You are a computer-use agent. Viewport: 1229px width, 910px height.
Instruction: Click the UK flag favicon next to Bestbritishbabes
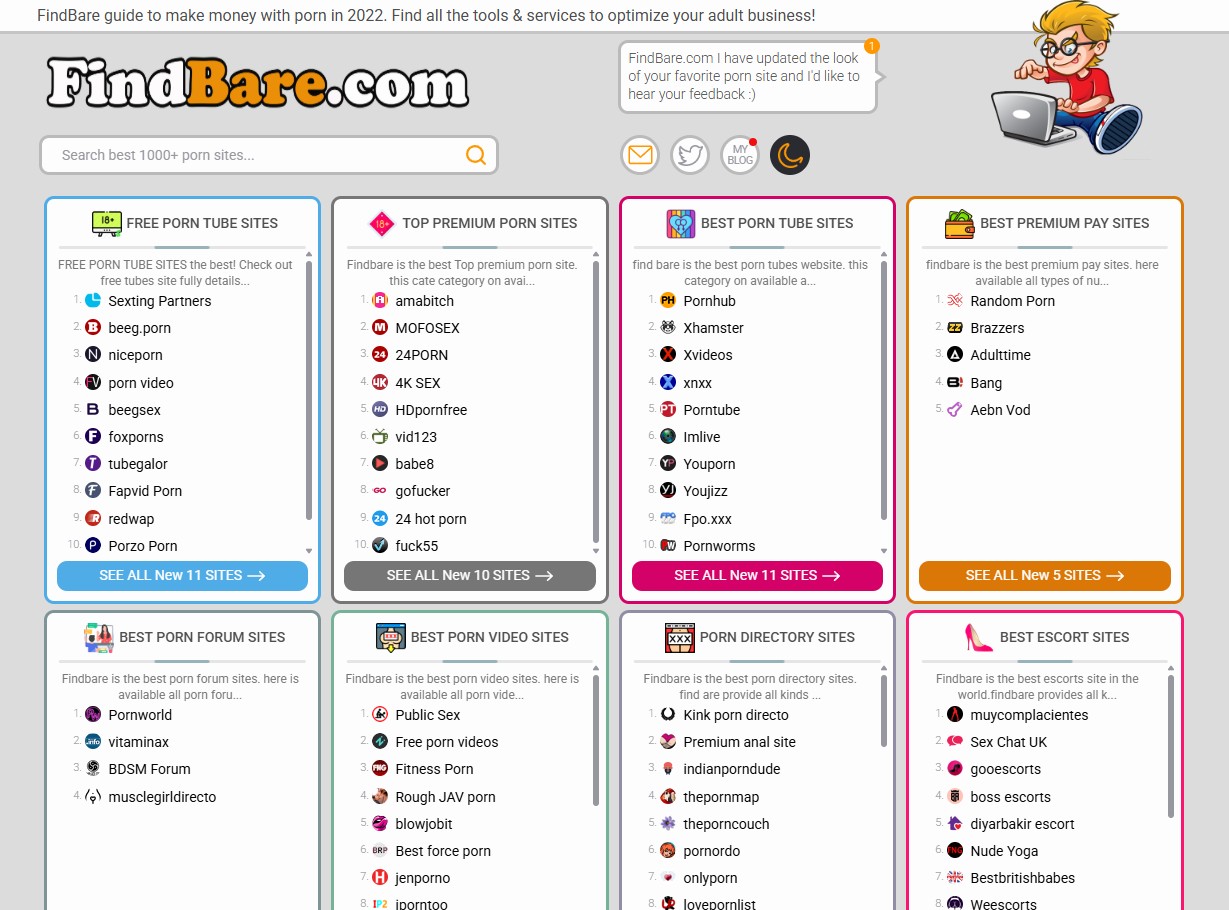tap(955, 878)
